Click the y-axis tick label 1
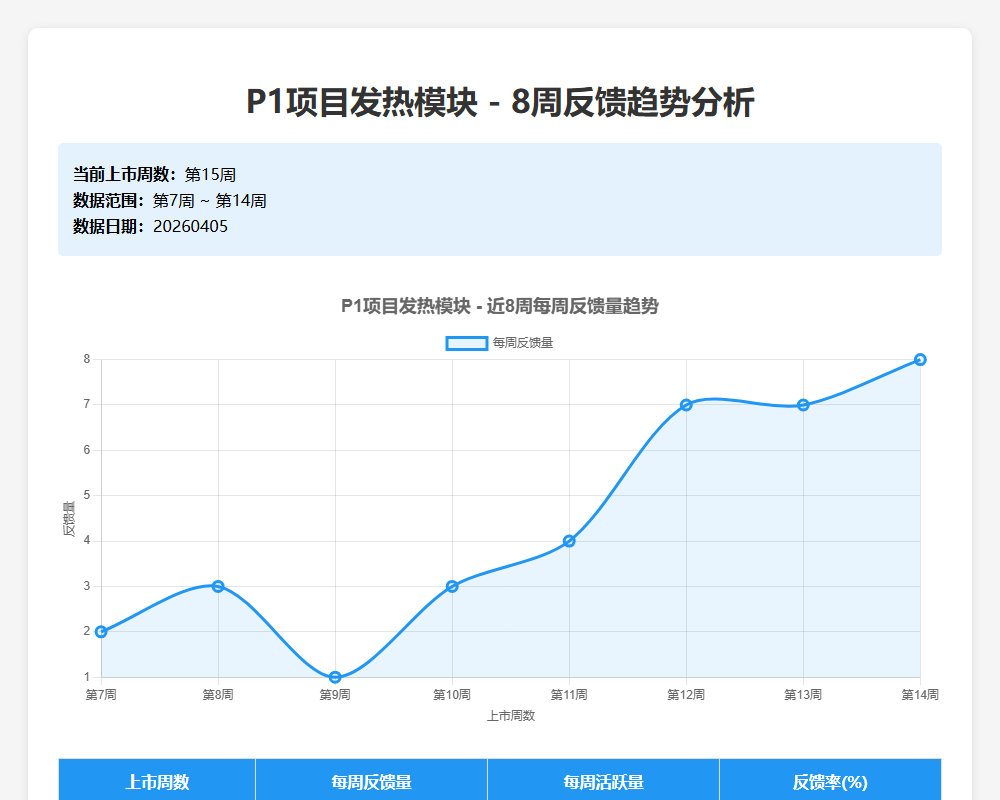 87,677
